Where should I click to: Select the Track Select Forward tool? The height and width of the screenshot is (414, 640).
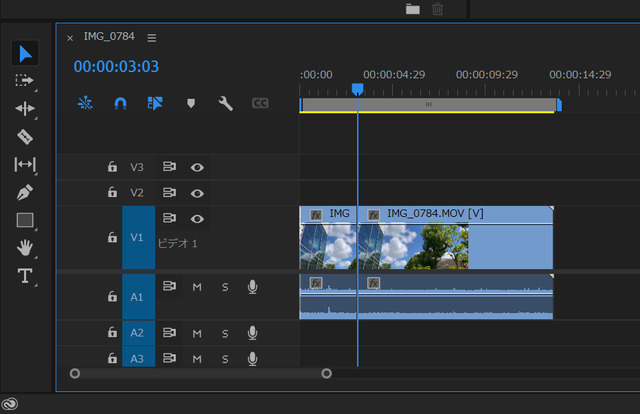tap(24, 80)
